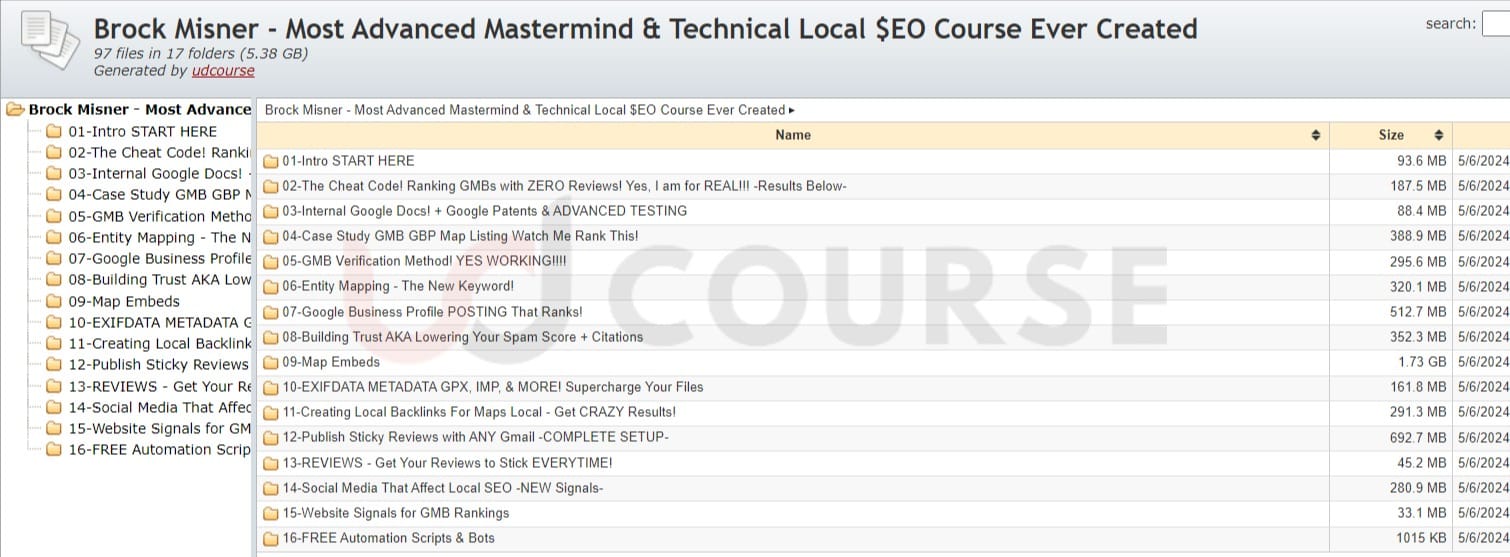
Task: Click the Name column header
Action: click(x=793, y=135)
